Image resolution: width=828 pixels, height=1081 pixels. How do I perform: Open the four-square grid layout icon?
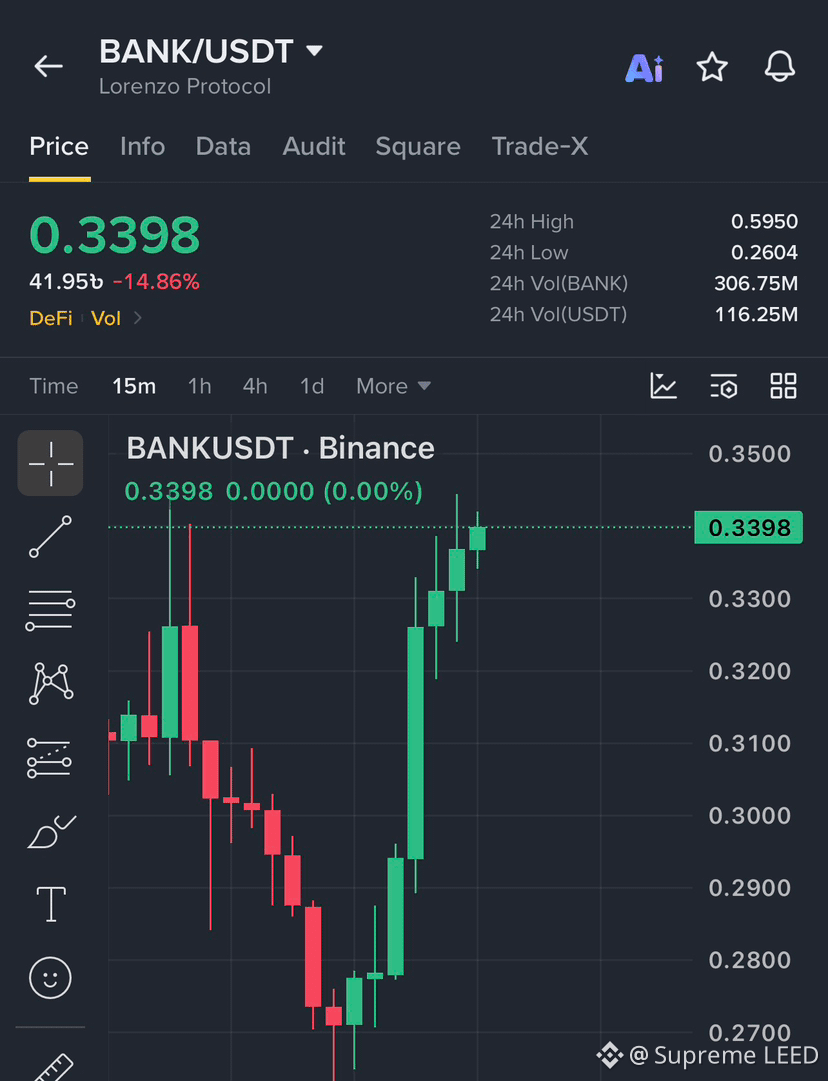[783, 386]
